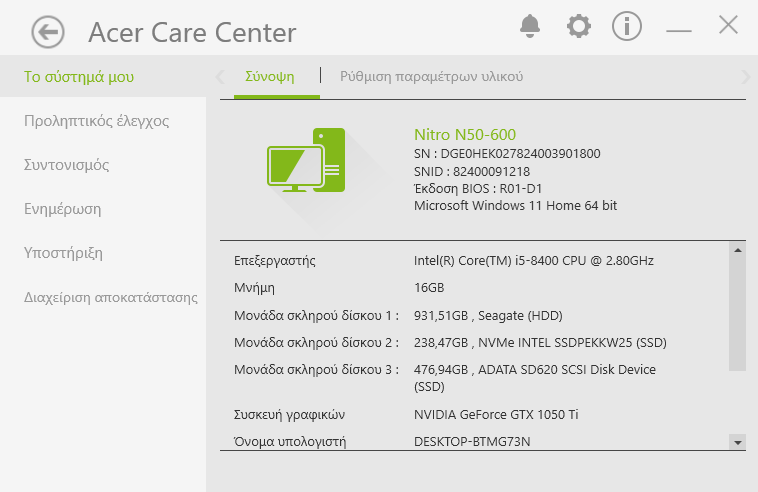This screenshot has height=492, width=758.
Task: Close the Acer Care Center window
Action: [728, 25]
